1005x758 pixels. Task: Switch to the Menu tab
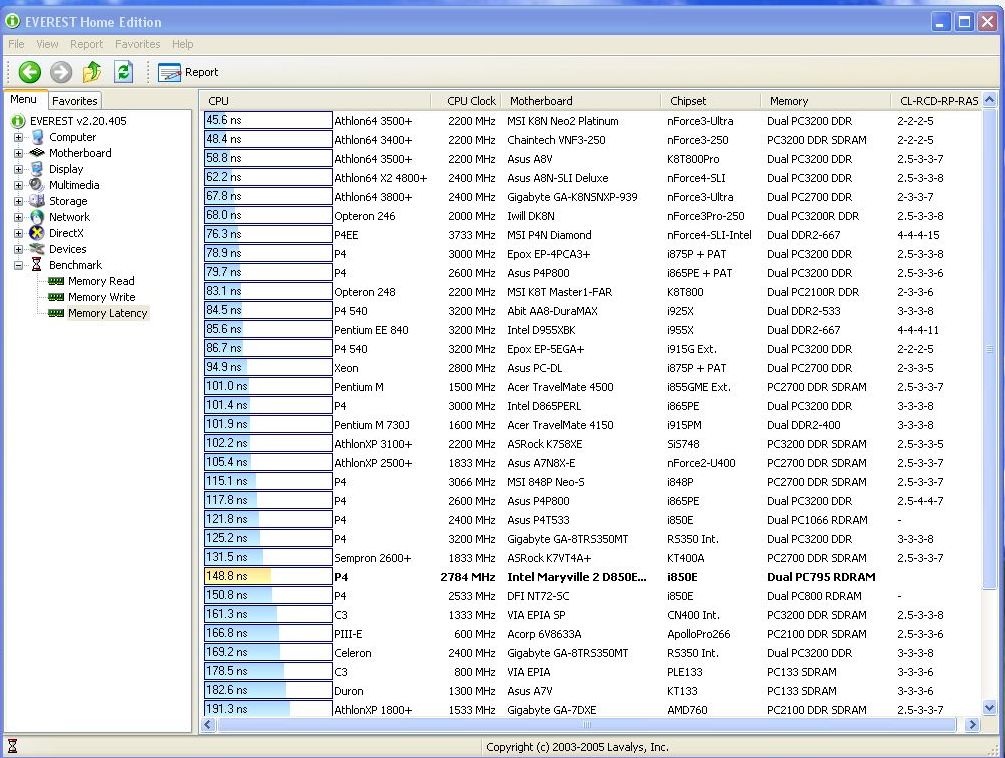[x=24, y=99]
